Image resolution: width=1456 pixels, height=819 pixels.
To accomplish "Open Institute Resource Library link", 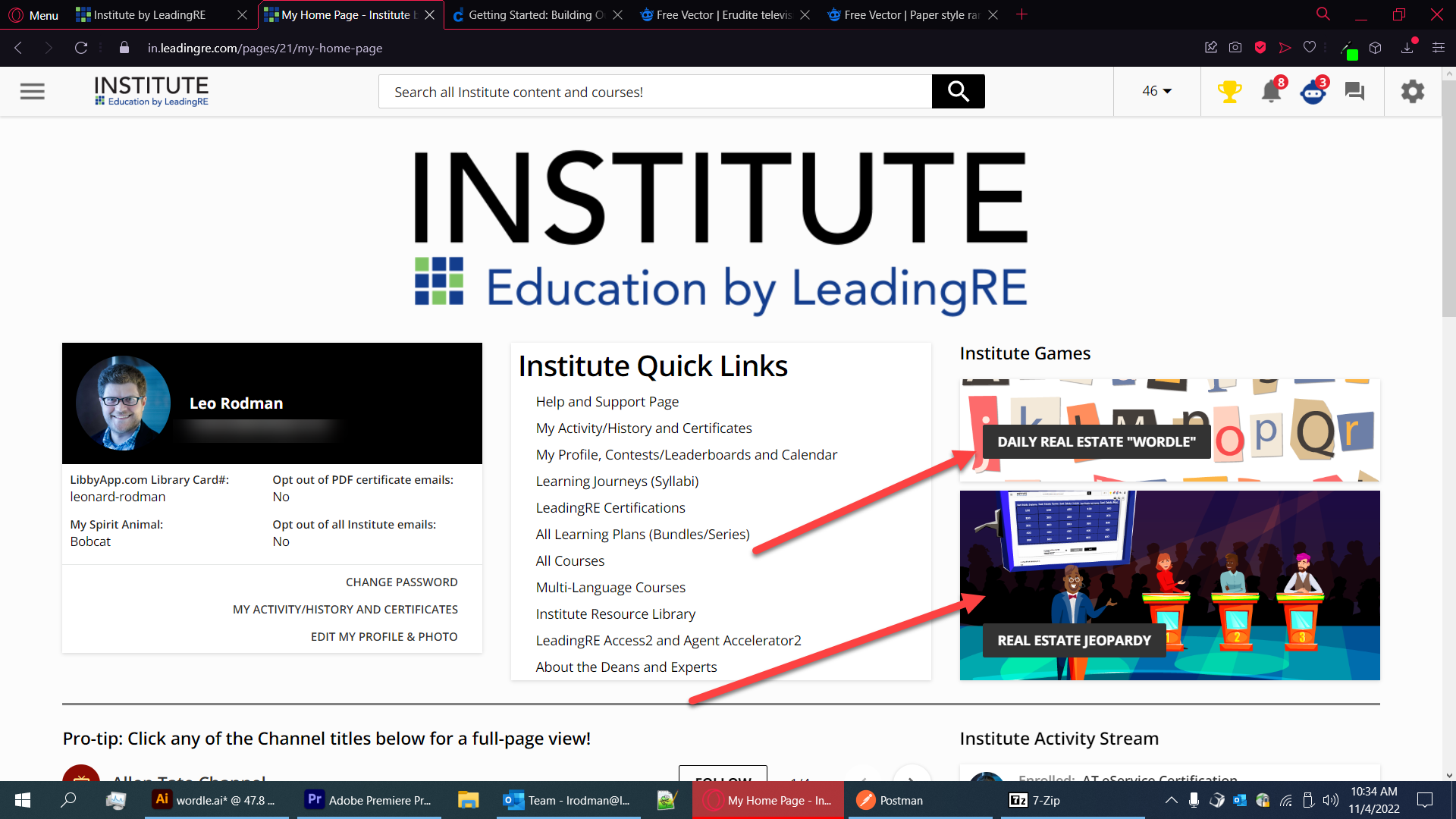I will click(x=615, y=614).
